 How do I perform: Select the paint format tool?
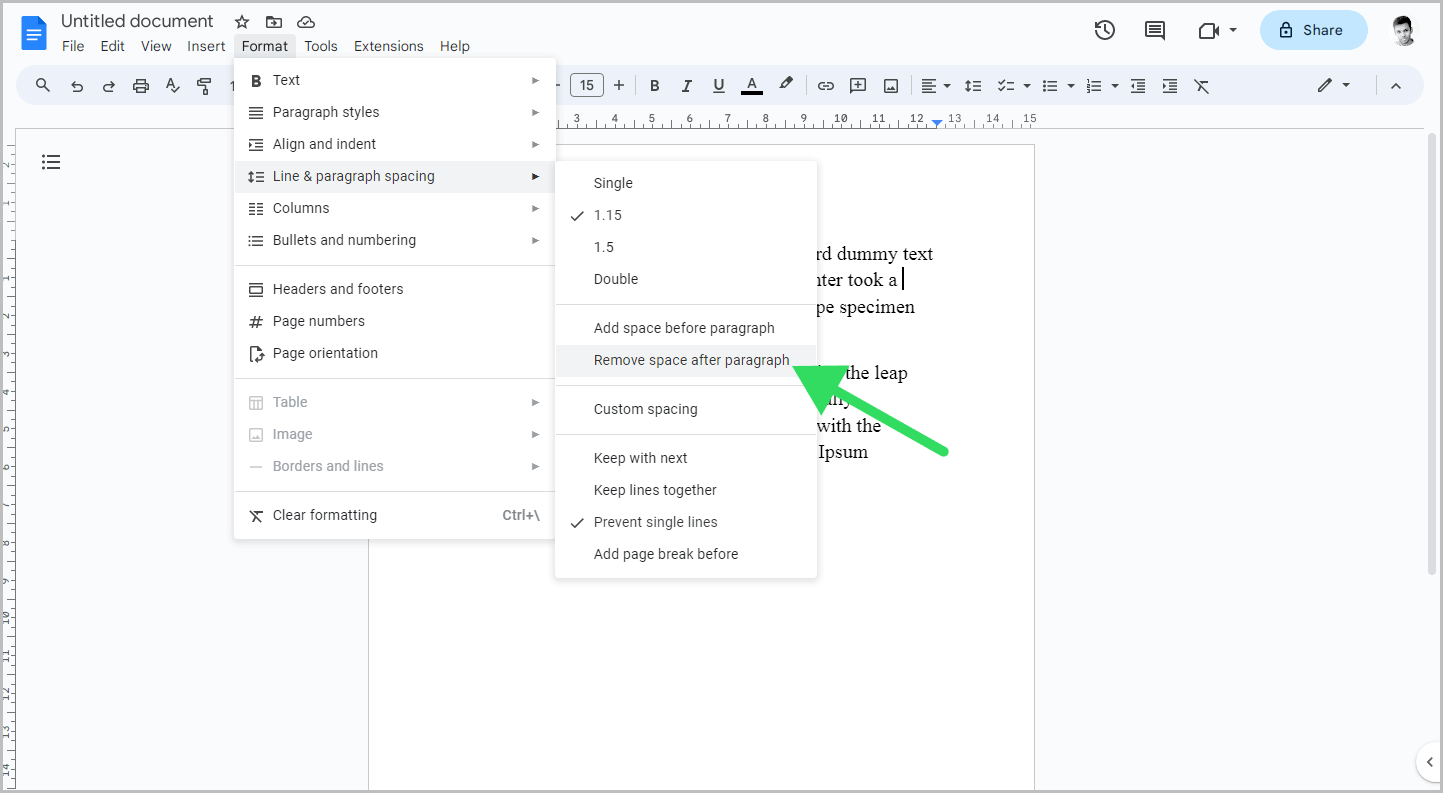point(205,85)
